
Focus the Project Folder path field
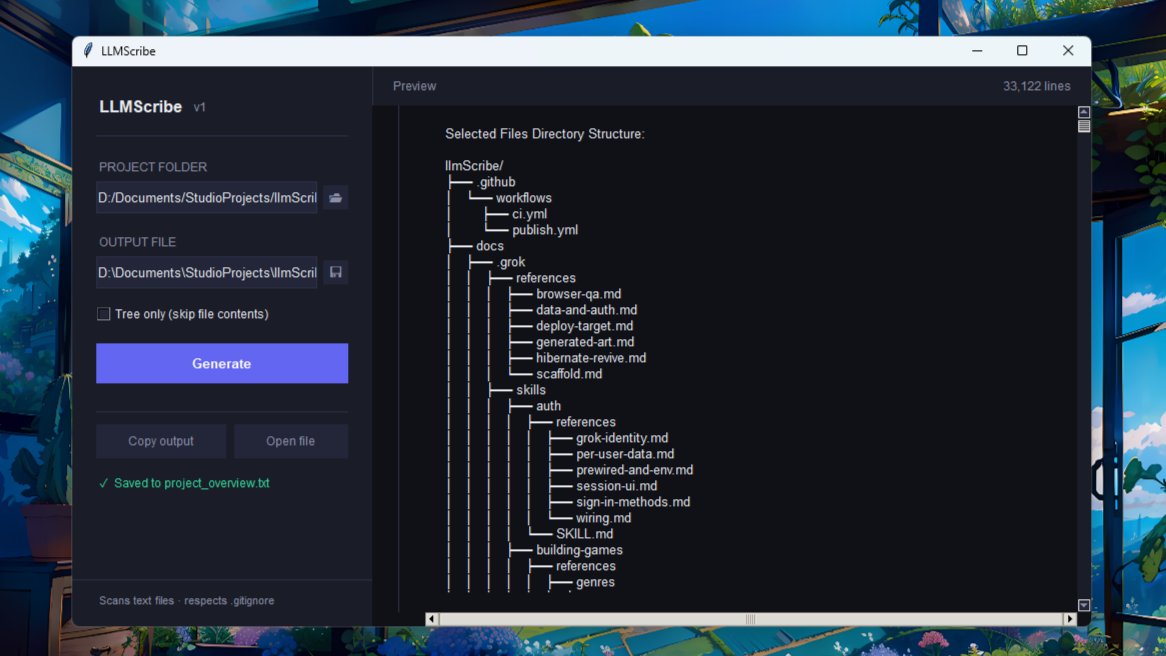pyautogui.click(x=207, y=198)
